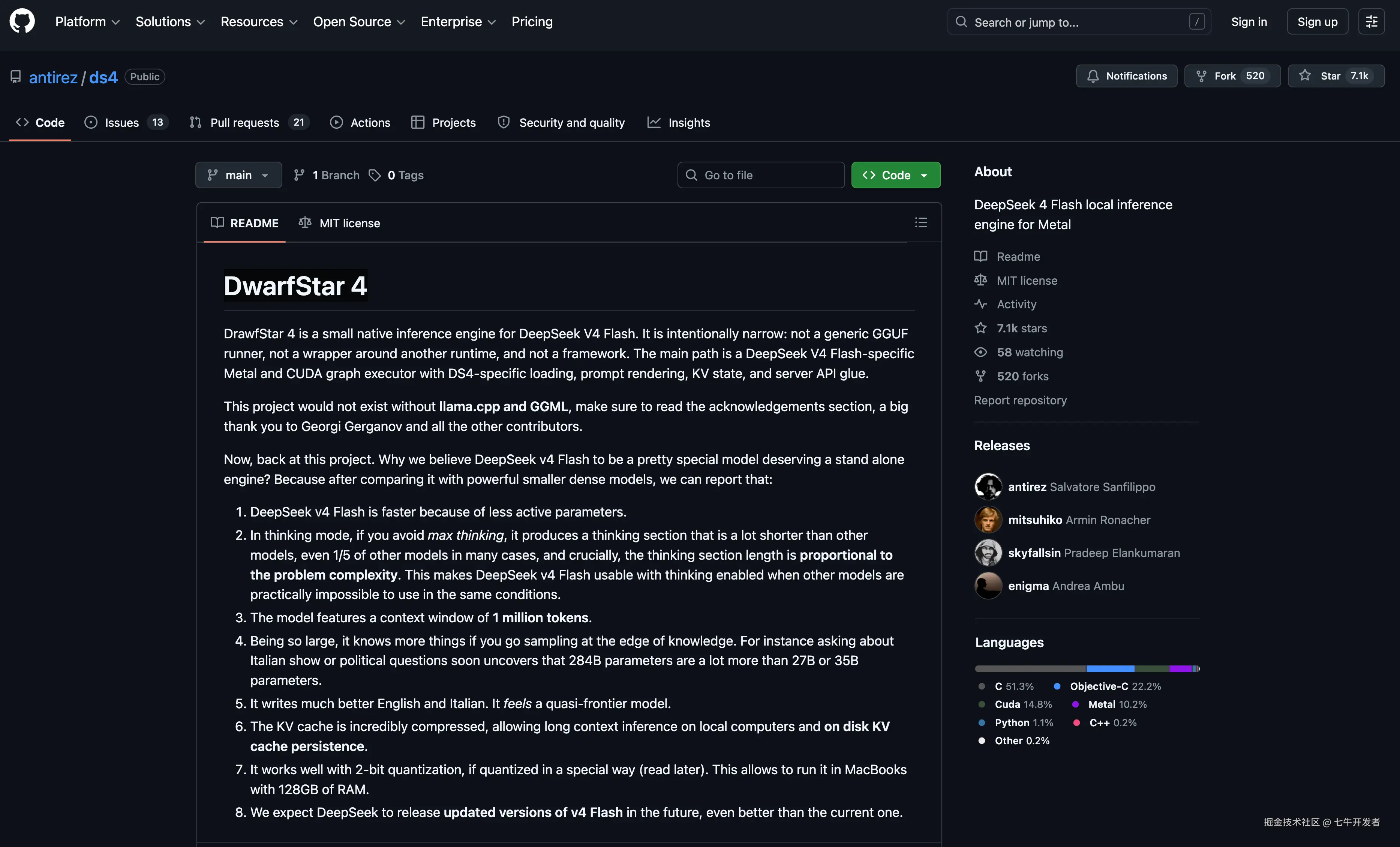Open the GitHub homepage logo
The image size is (1400, 847).
click(x=22, y=22)
